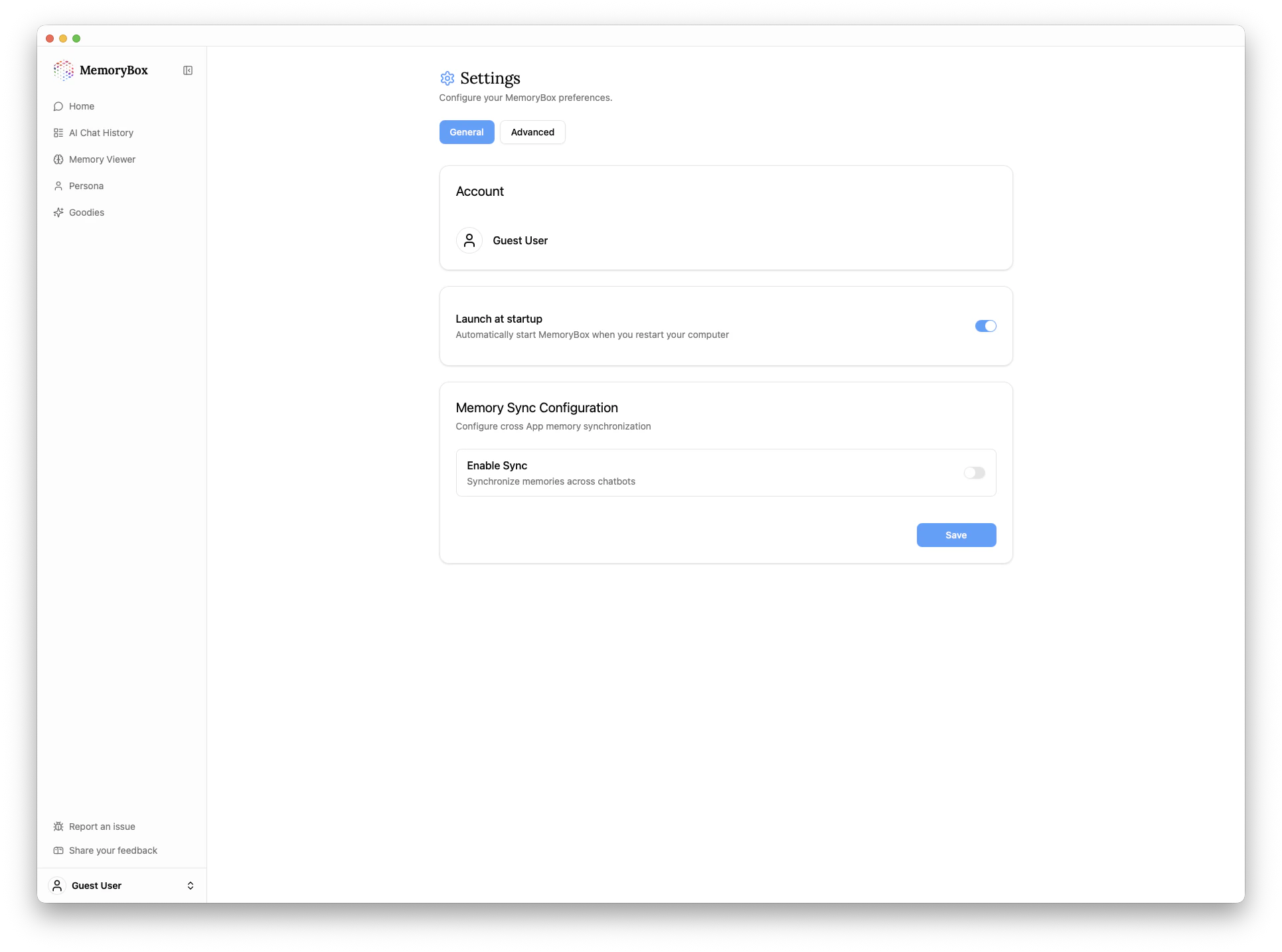Select the General settings tab
Image resolution: width=1282 pixels, height=952 pixels.
point(466,132)
